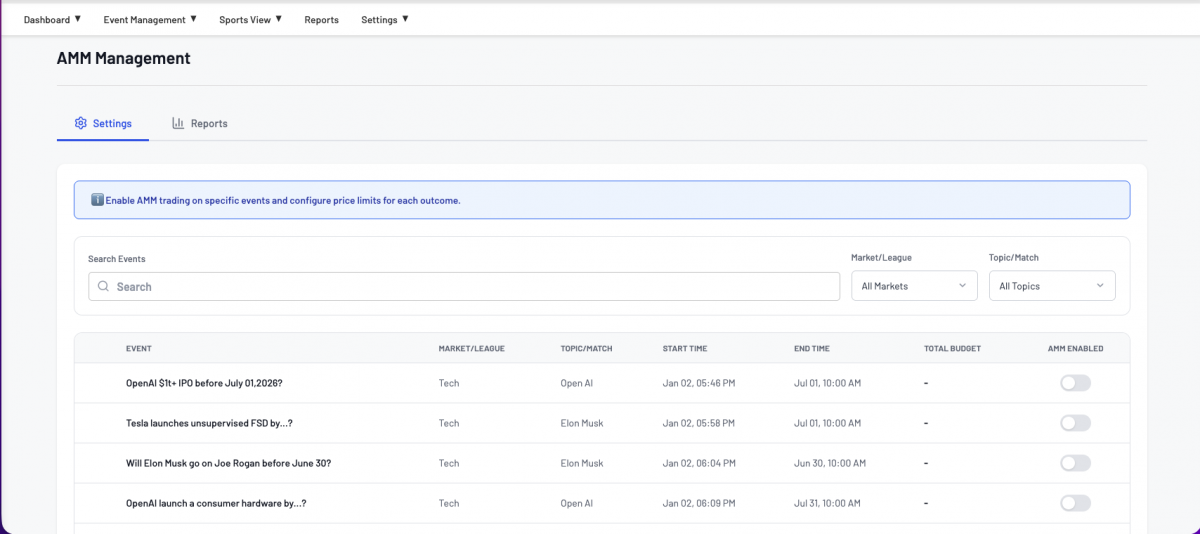Enable AMM for OpenAI $1t+ IPO event
Image resolution: width=1200 pixels, height=534 pixels.
click(x=1075, y=383)
